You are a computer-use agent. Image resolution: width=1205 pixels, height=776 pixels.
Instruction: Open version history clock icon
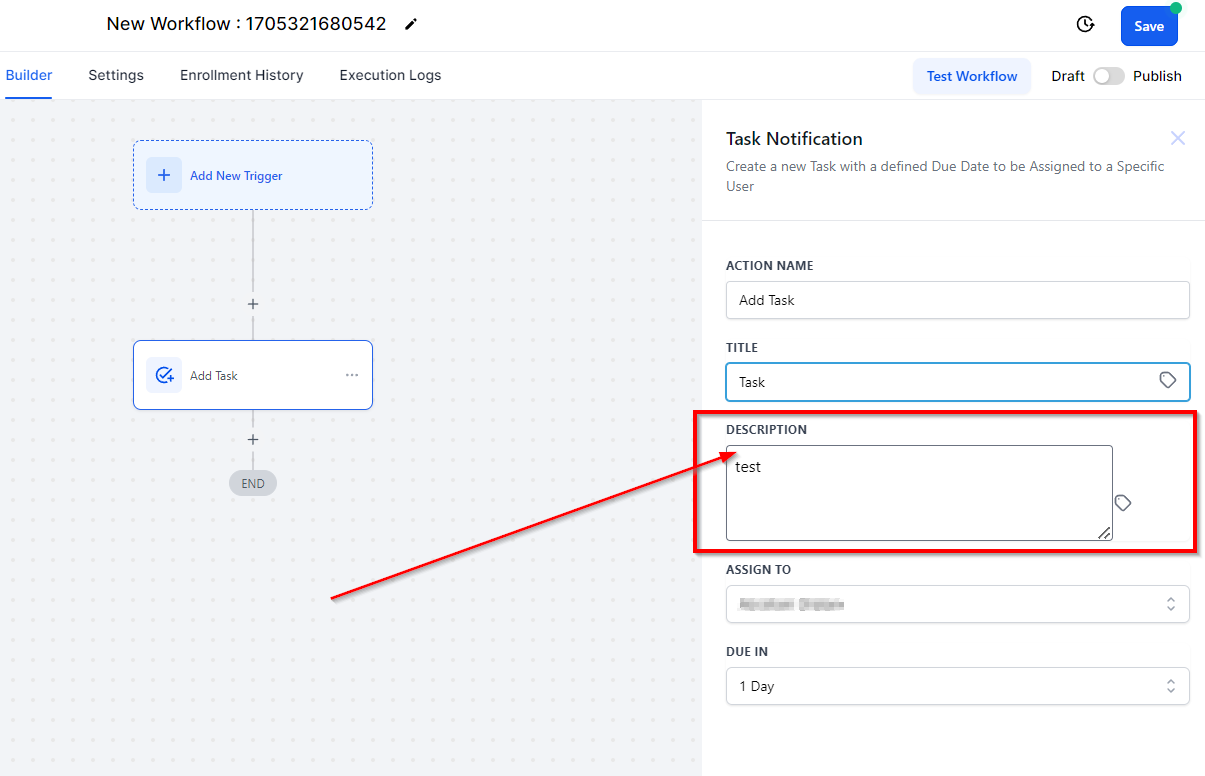1085,25
